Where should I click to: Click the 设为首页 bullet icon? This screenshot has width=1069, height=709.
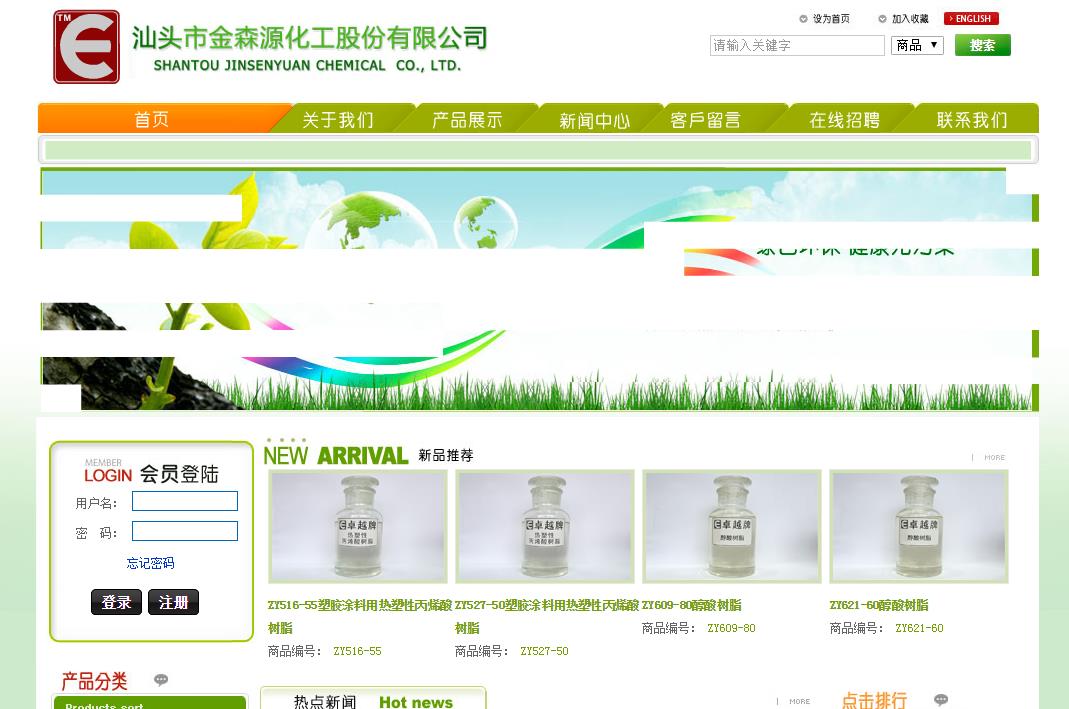(803, 19)
